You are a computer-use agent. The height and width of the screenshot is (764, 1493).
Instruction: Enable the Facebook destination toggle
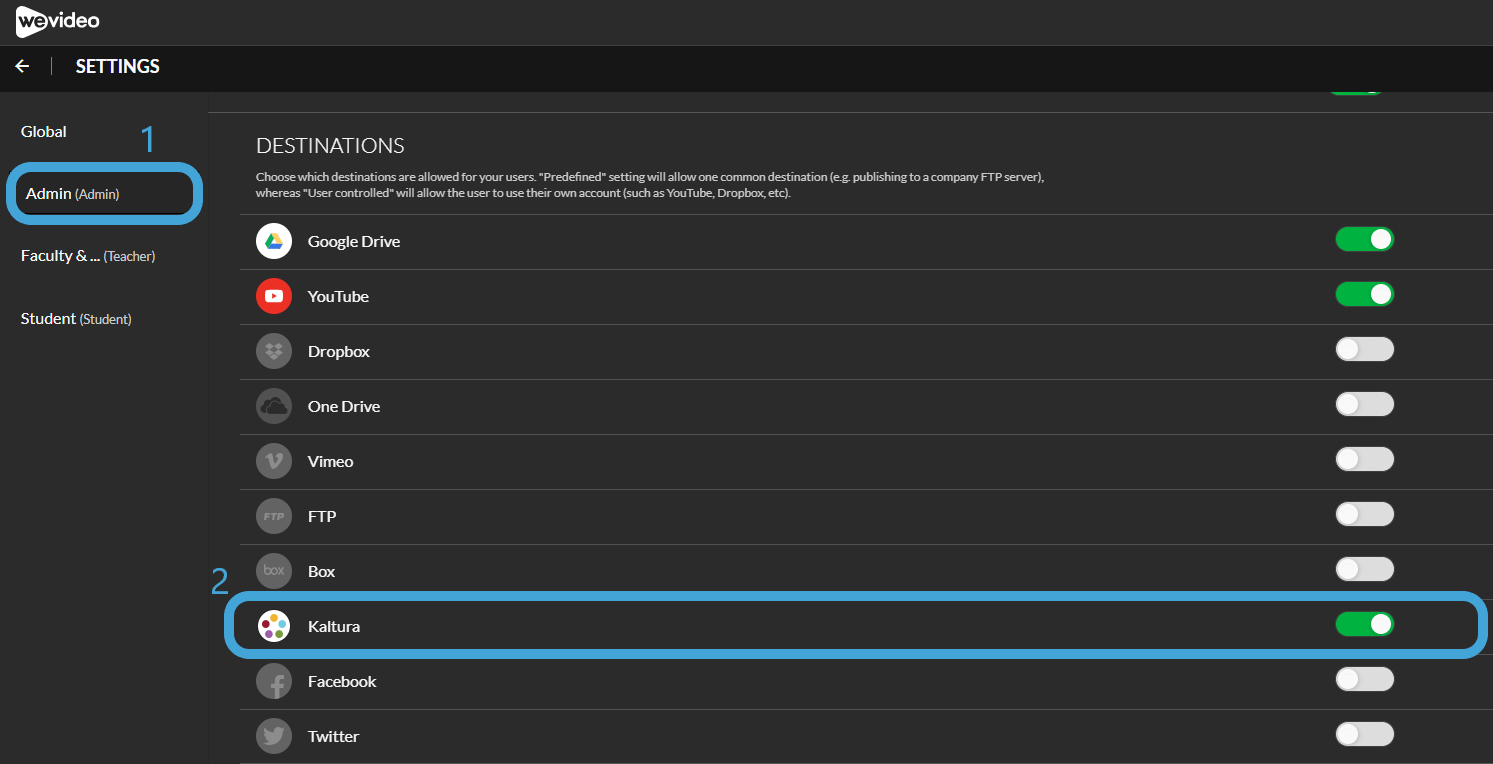pyautogui.click(x=1364, y=679)
